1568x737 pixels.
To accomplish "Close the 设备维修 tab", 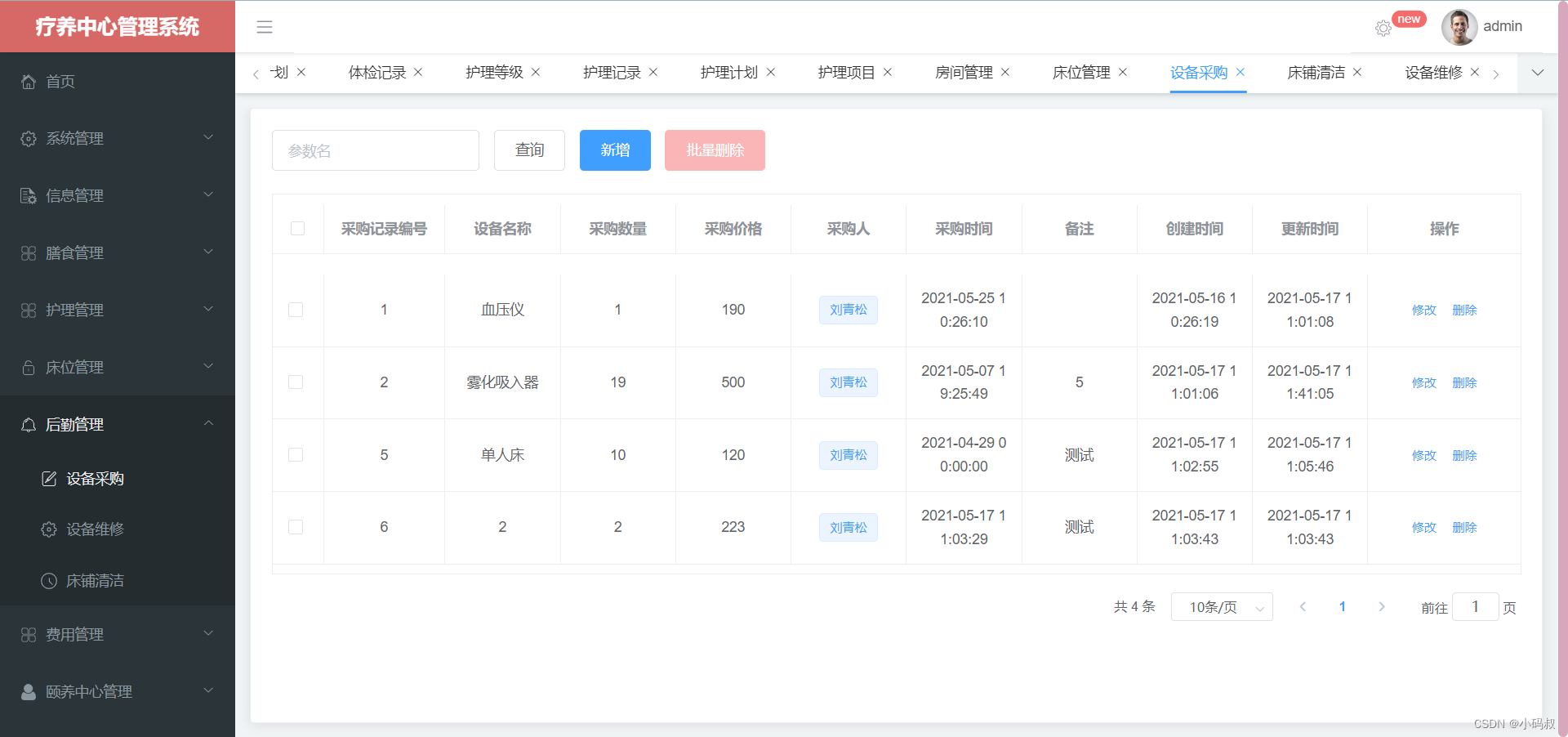I will coord(1475,72).
